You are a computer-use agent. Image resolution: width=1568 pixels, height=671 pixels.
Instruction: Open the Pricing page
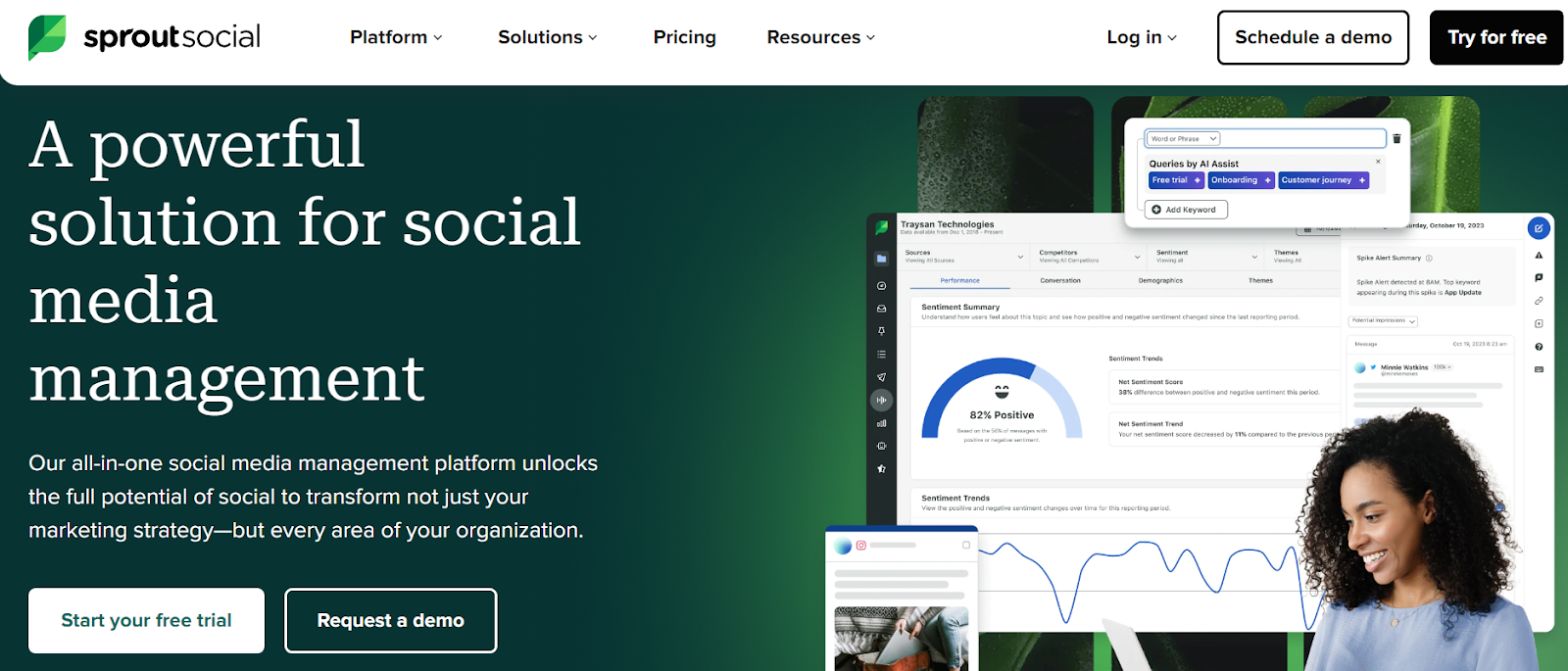685,37
